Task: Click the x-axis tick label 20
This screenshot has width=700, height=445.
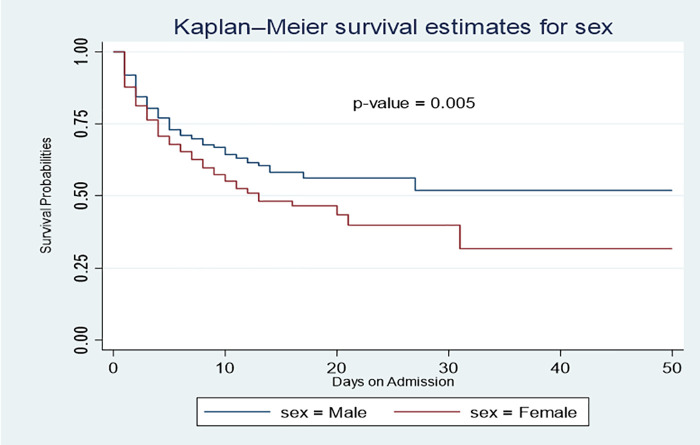Action: (337, 367)
